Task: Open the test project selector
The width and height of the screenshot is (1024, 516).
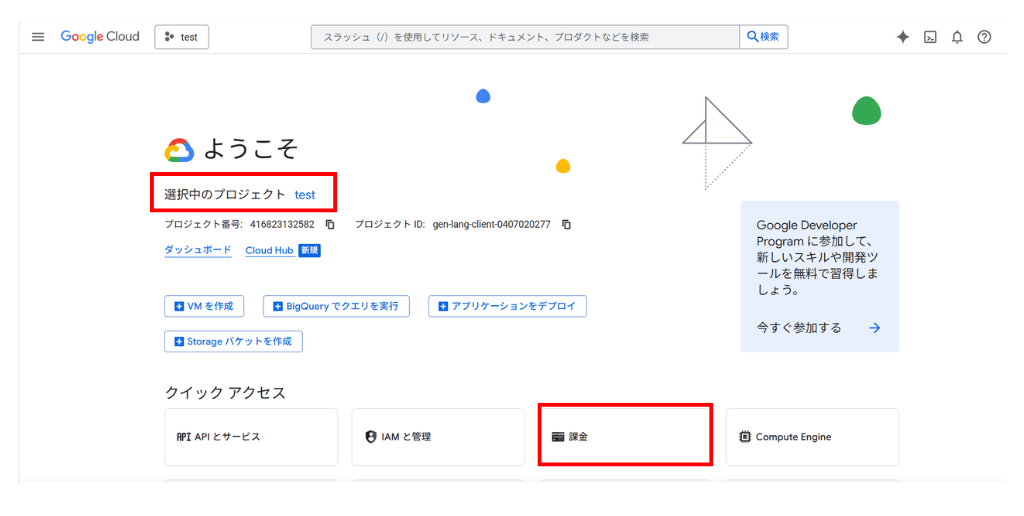Action: [181, 37]
